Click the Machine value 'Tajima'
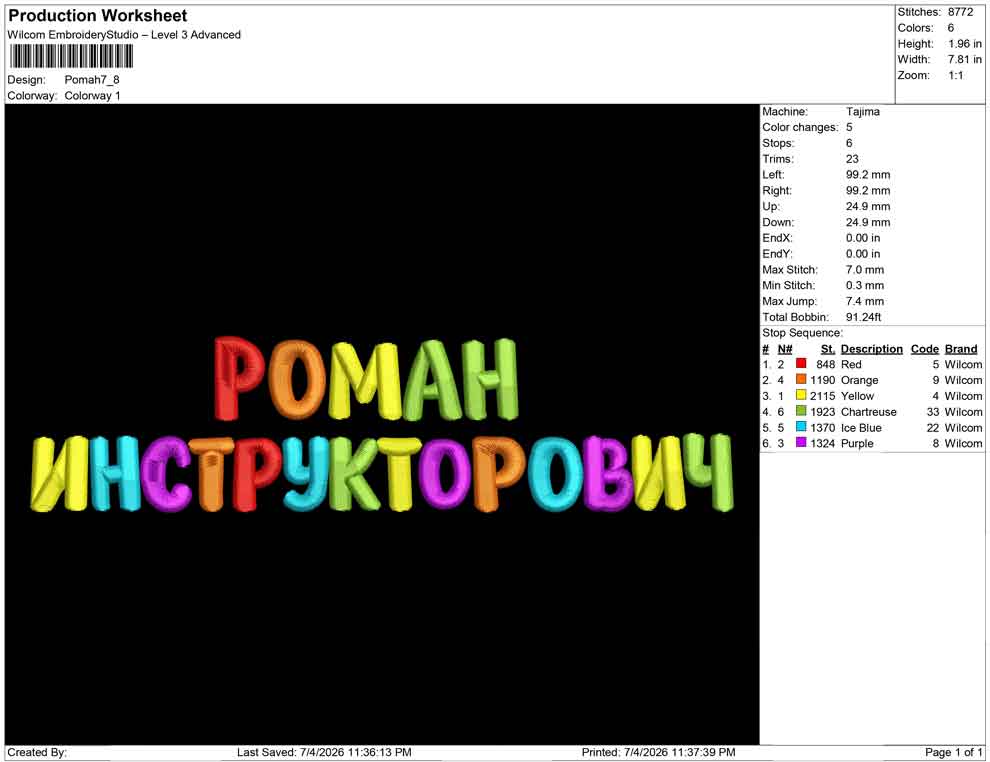Image resolution: width=990 pixels, height=762 pixels. click(x=862, y=111)
